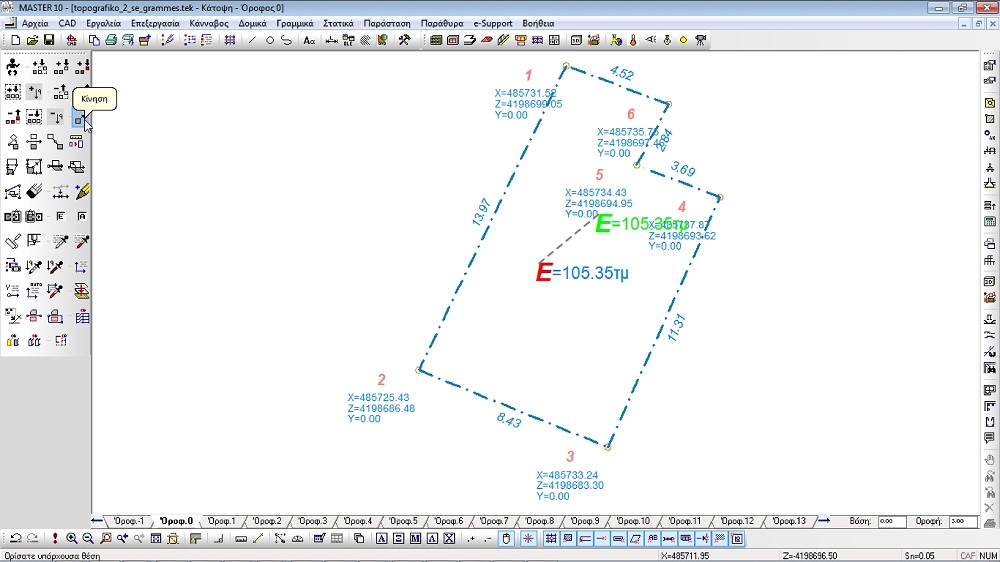
Task: Open the CAD menu
Action: 67,23
